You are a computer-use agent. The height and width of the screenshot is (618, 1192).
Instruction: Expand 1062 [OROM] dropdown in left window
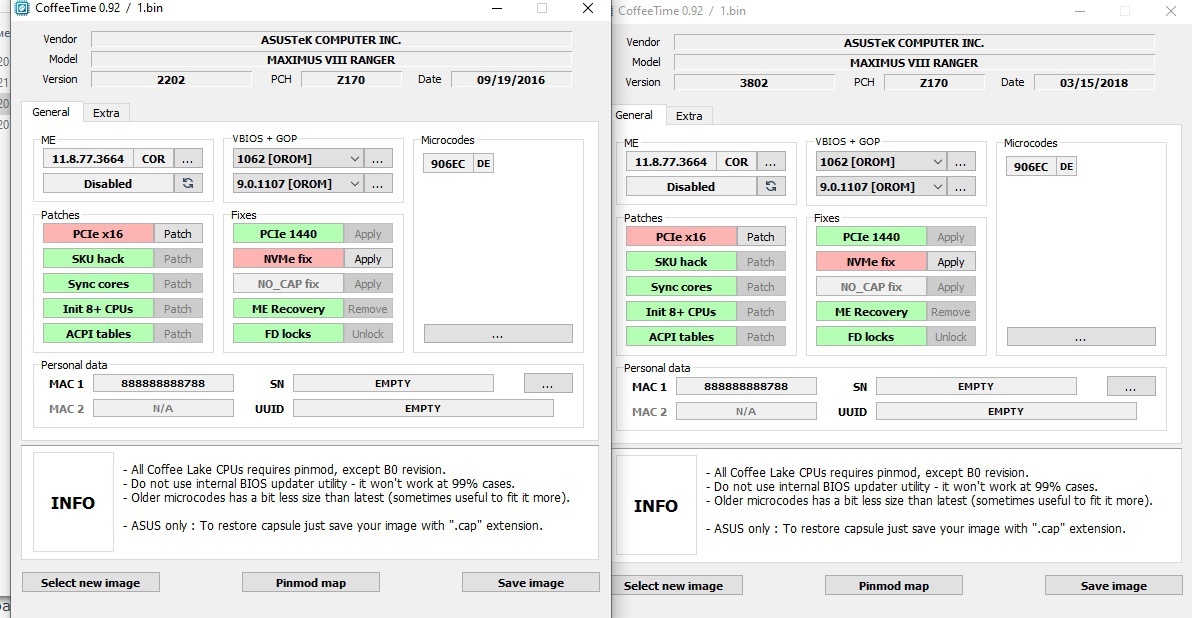point(354,159)
